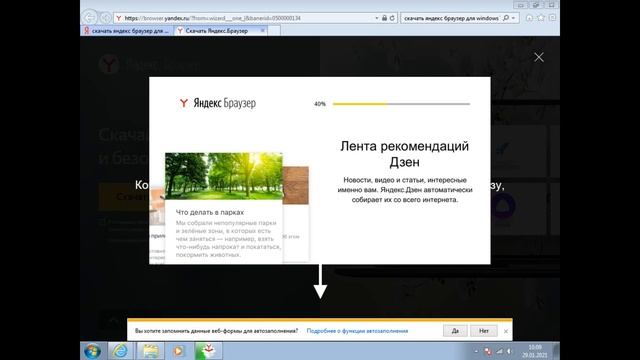
Task: Click the Internet Explorer taskbar icon
Action: (120, 351)
